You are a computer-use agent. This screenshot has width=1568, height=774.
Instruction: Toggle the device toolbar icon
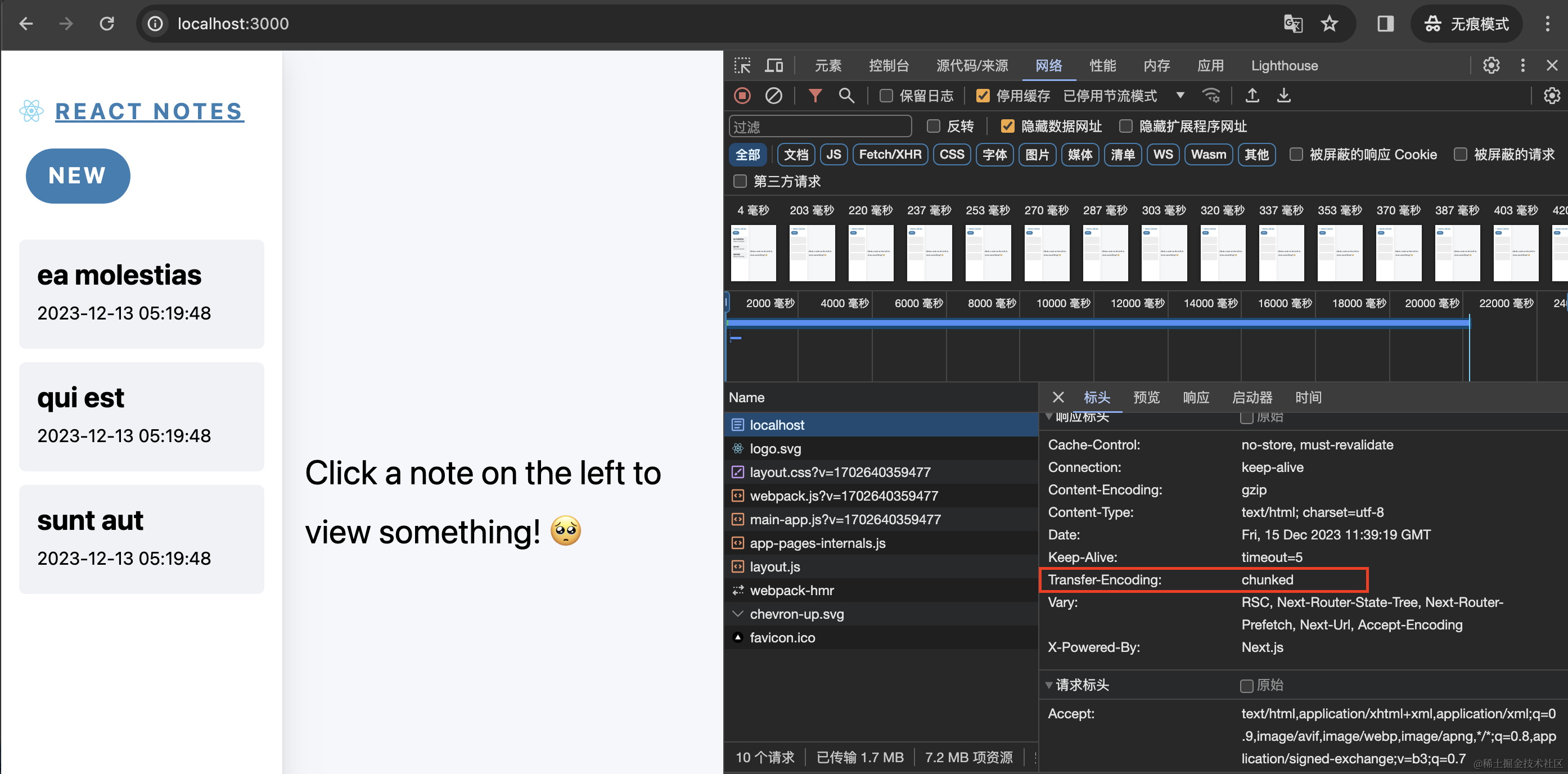coord(774,65)
